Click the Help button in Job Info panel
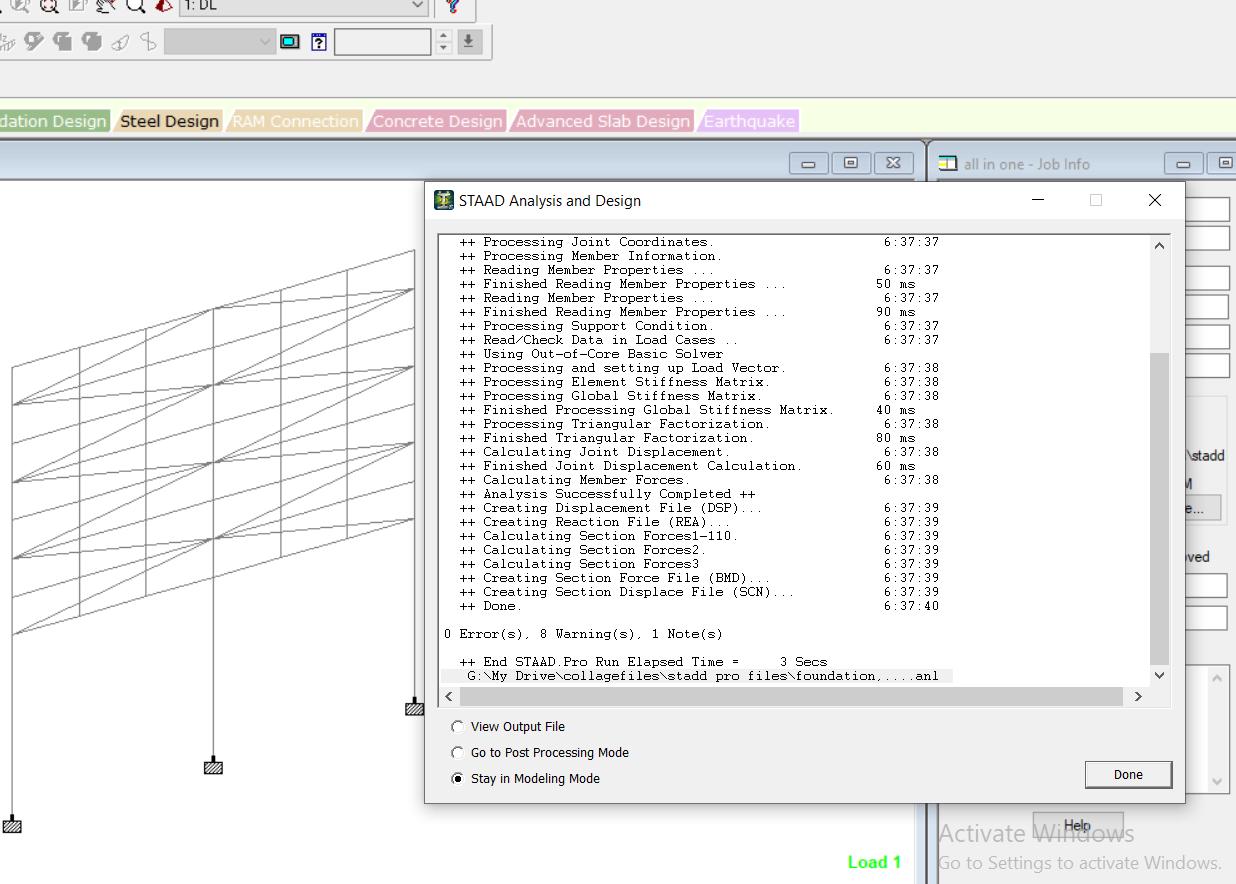 point(1077,826)
